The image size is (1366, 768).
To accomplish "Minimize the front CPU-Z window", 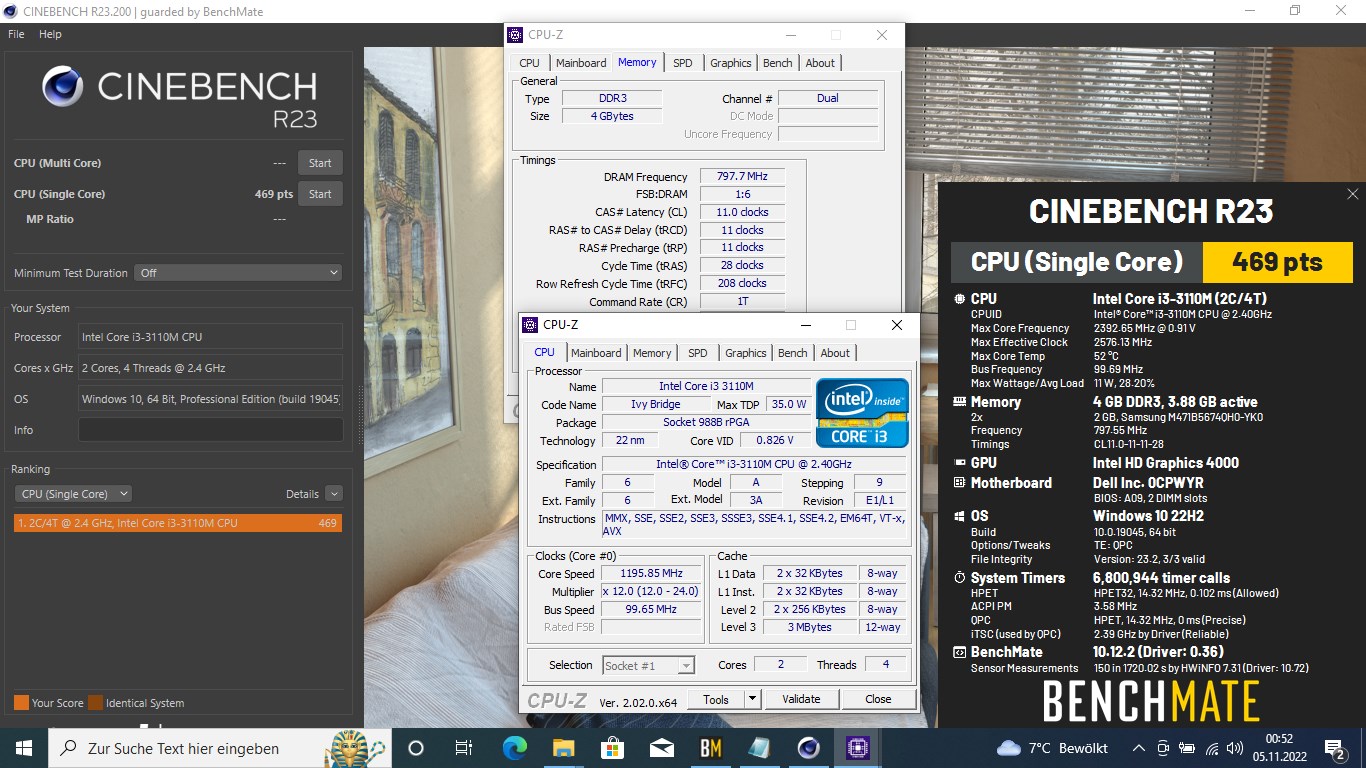I will [x=805, y=325].
